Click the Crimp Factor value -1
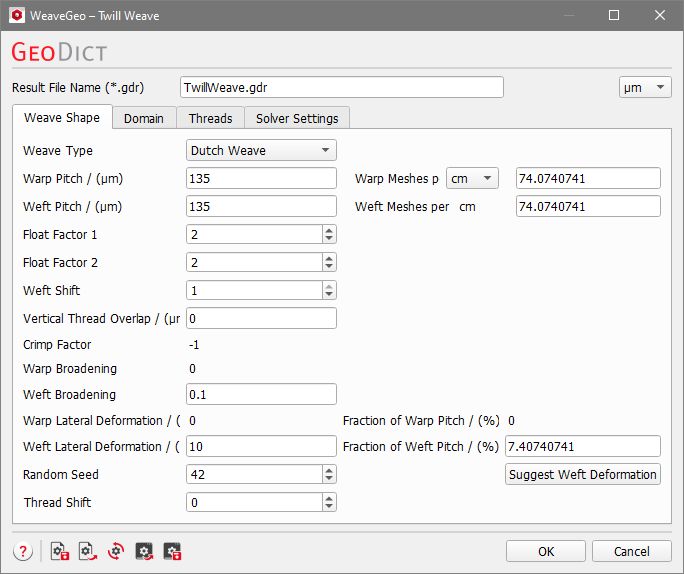Image resolution: width=684 pixels, height=574 pixels. pos(194,345)
